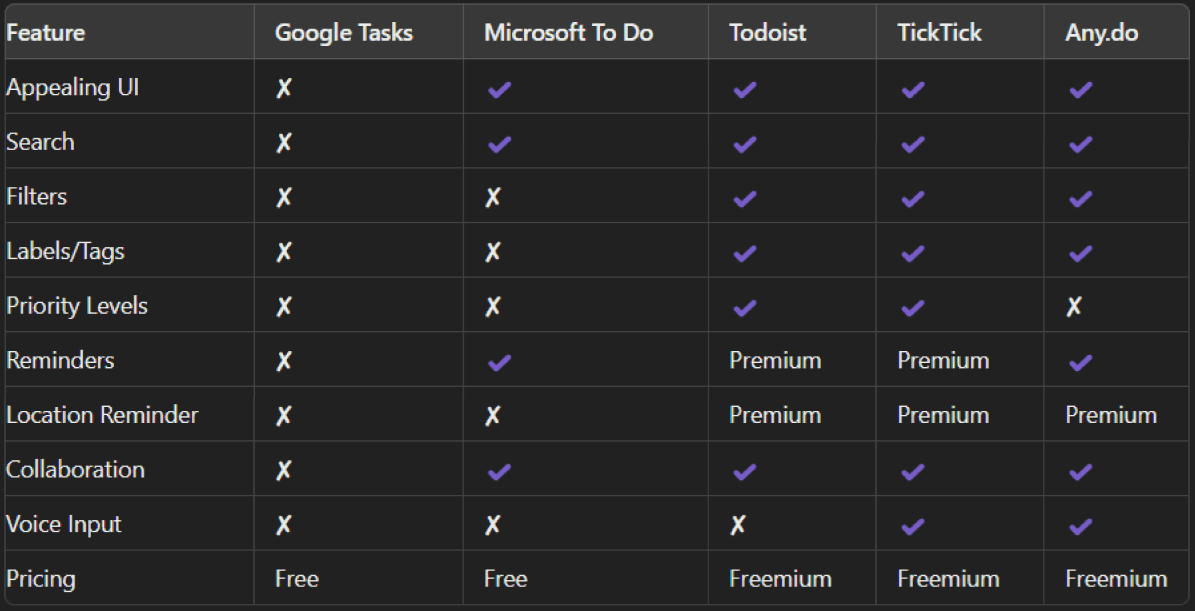Click the Todoist Reminders Premium cell

(x=775, y=361)
